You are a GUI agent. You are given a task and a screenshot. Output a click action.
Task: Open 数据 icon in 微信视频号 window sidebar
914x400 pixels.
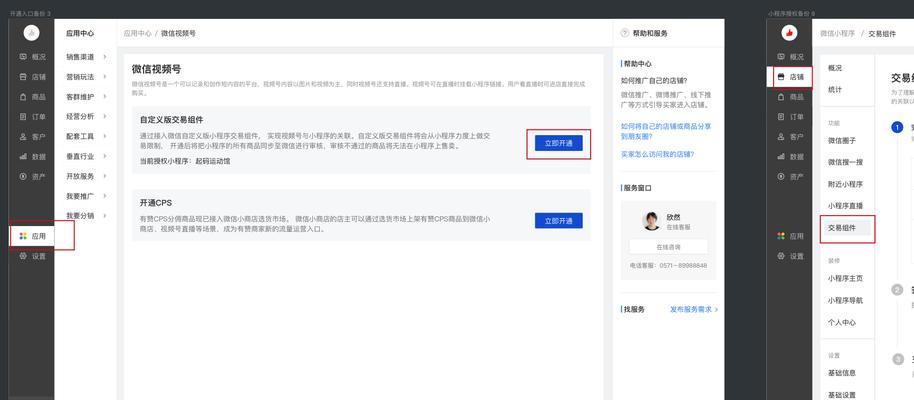pos(23,156)
